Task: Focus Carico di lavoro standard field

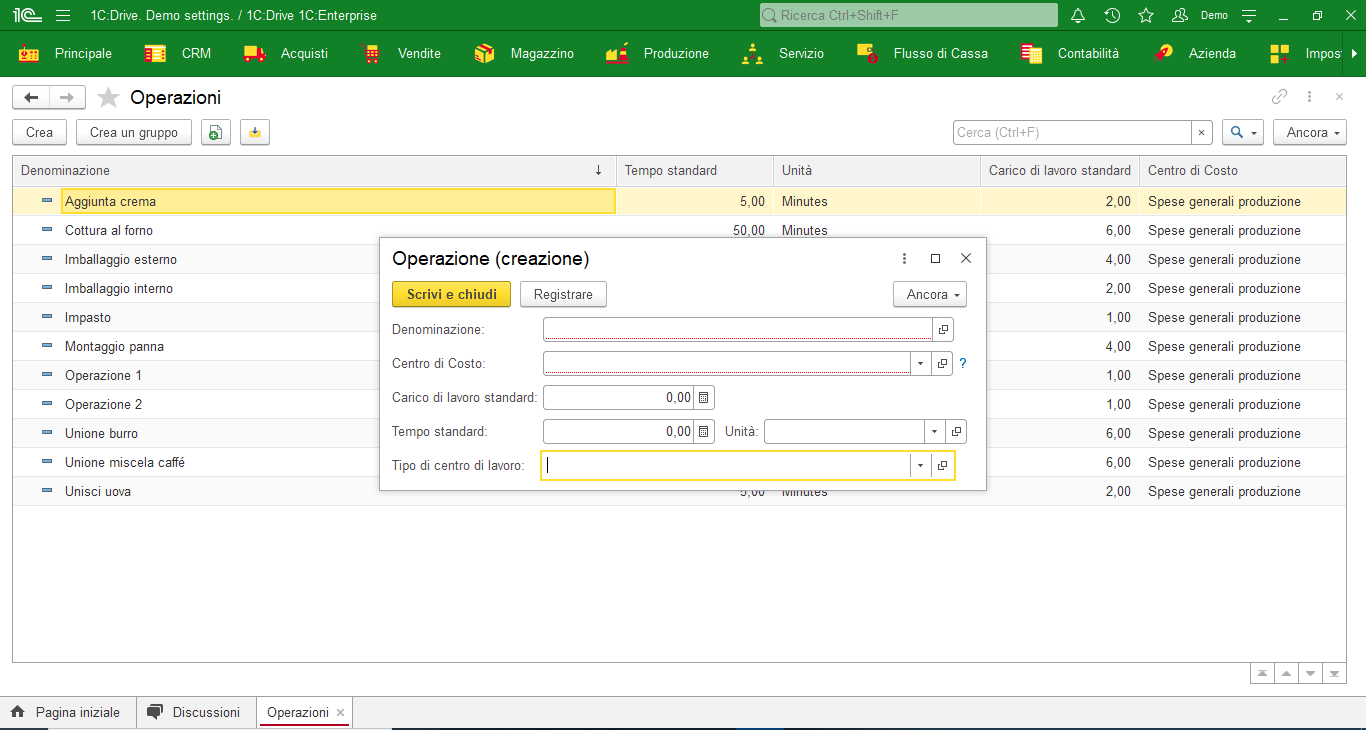Action: [619, 397]
